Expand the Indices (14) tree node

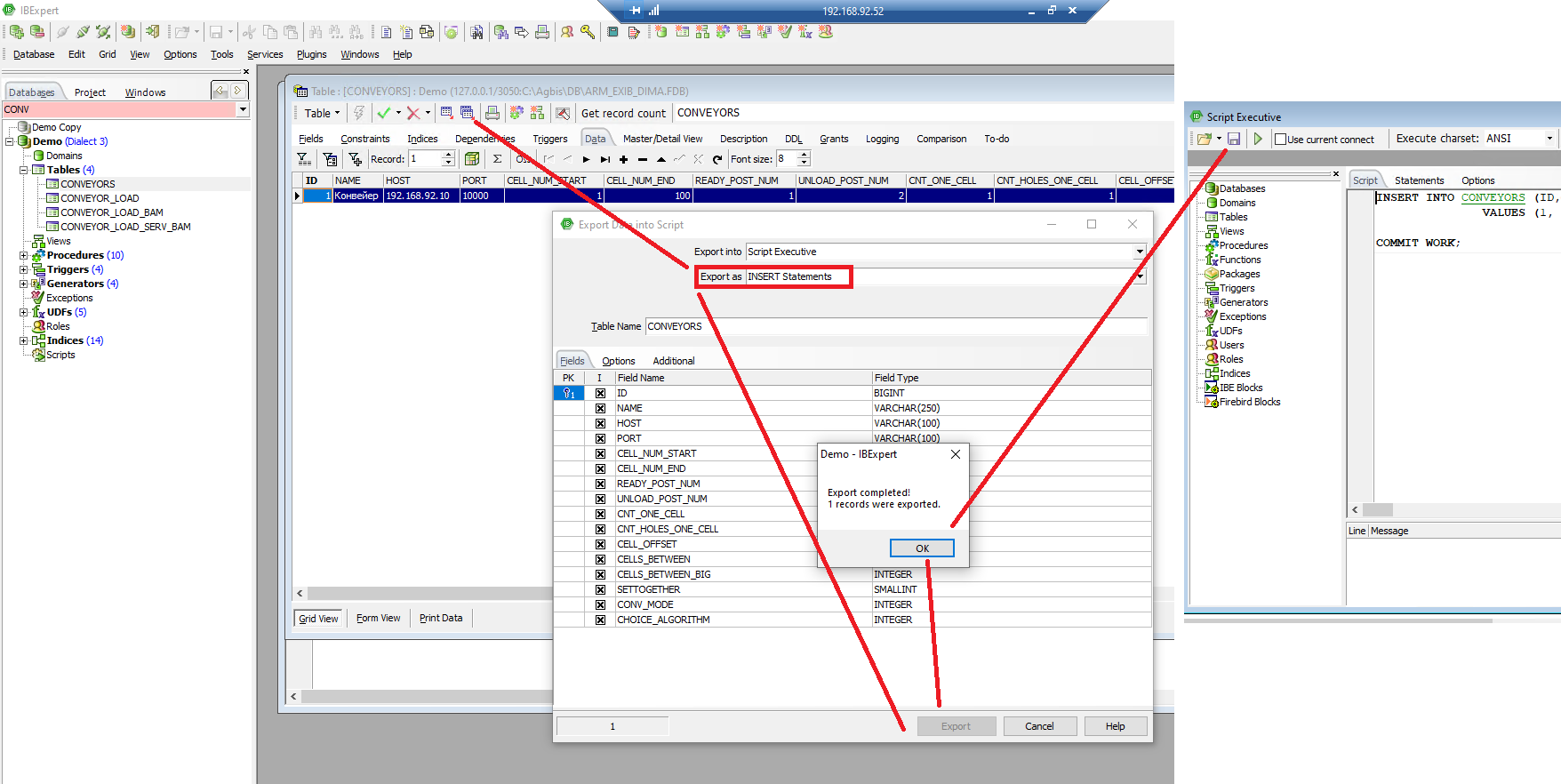(24, 340)
